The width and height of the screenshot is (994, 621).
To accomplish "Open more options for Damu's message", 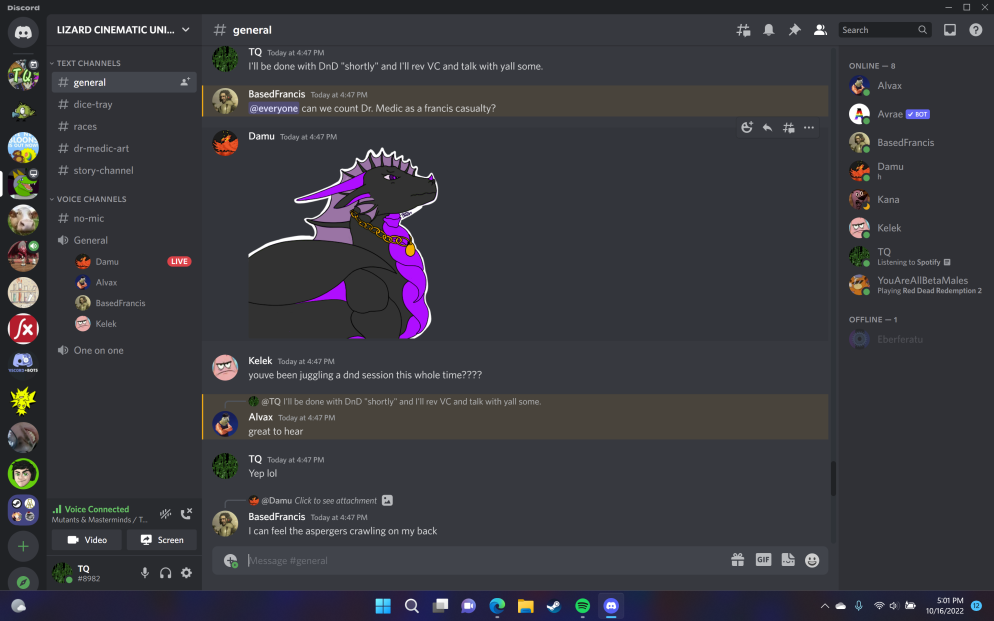I will [809, 127].
